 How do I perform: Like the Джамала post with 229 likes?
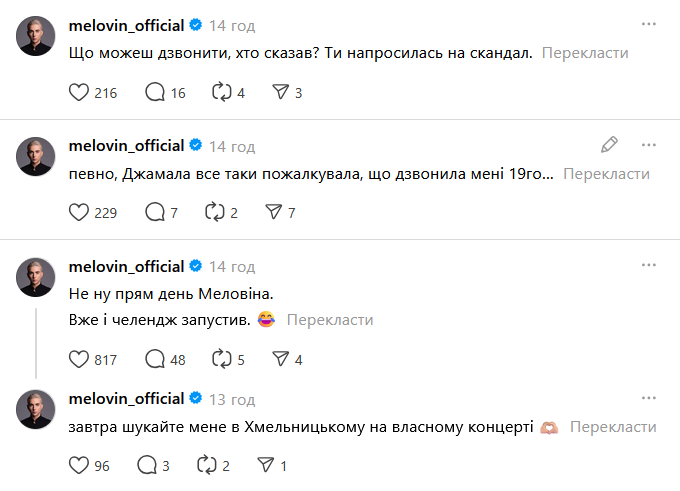[x=80, y=212]
